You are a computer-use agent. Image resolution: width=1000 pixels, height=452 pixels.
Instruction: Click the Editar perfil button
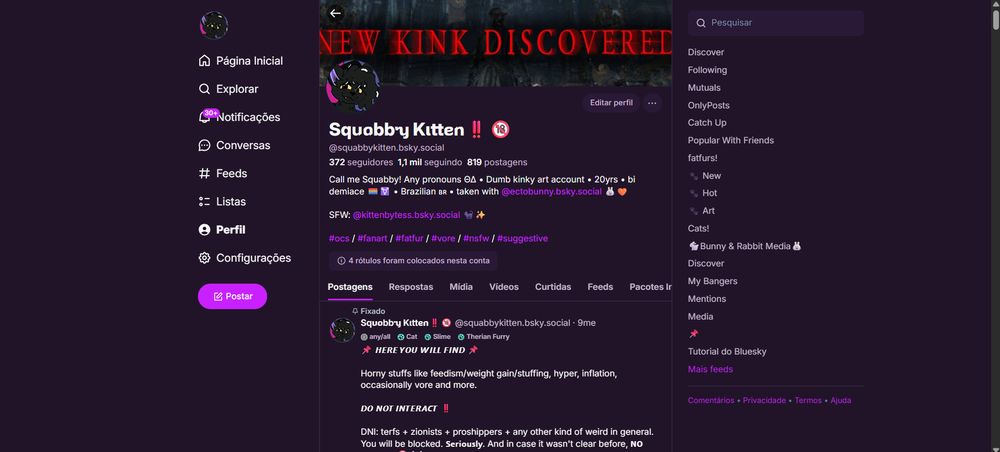tap(611, 103)
